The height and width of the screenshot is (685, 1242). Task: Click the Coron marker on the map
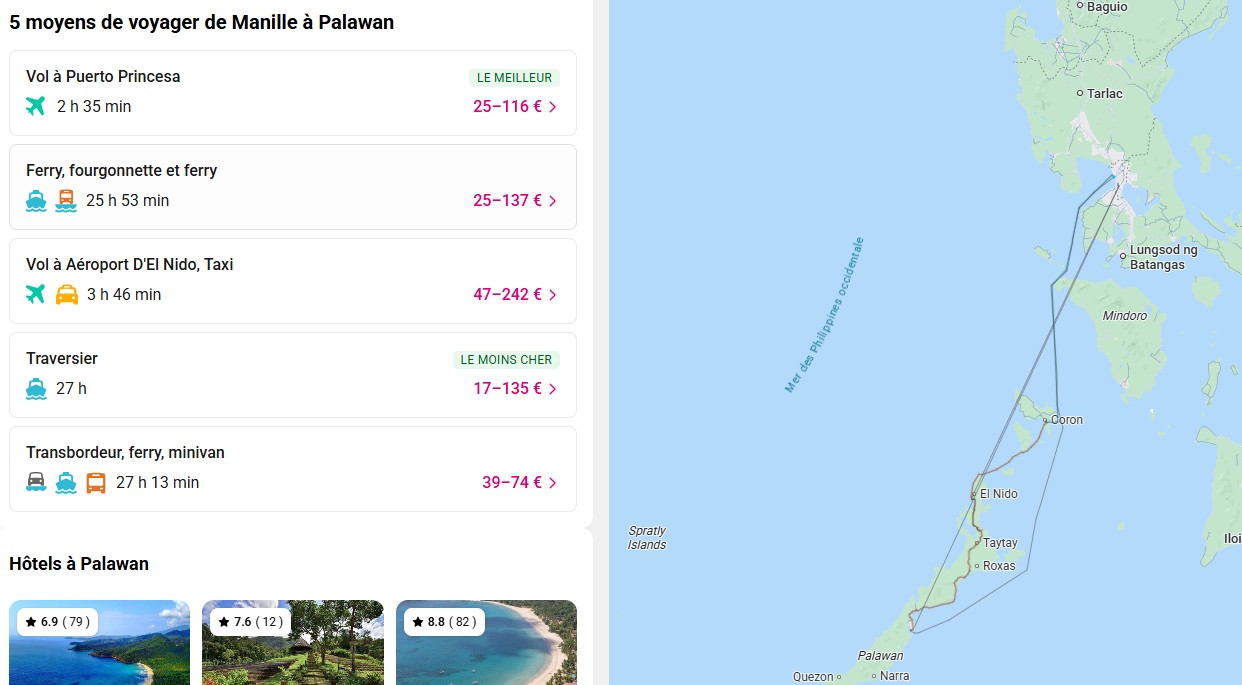[x=1045, y=420]
